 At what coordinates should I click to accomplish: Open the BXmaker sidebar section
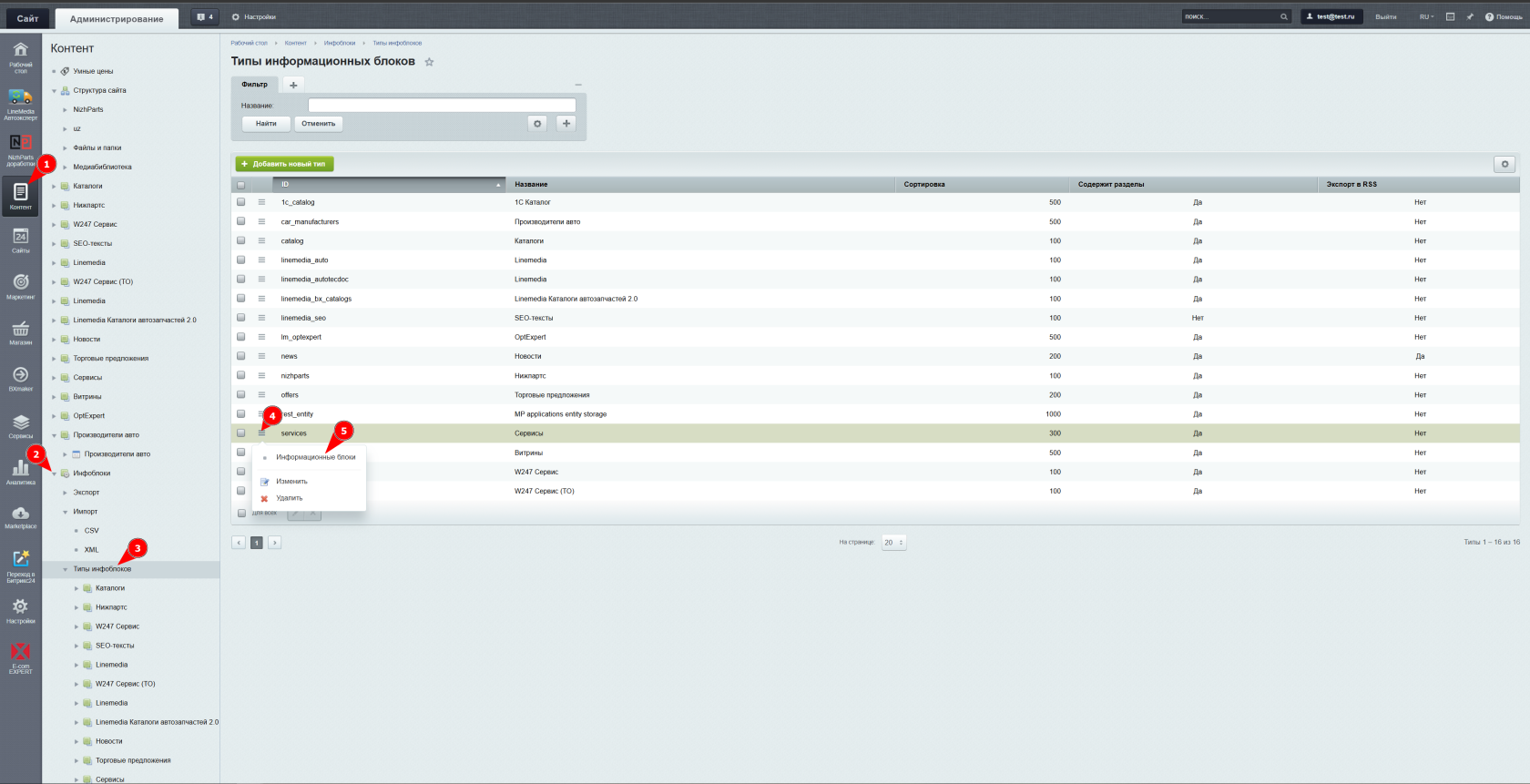[x=21, y=380]
